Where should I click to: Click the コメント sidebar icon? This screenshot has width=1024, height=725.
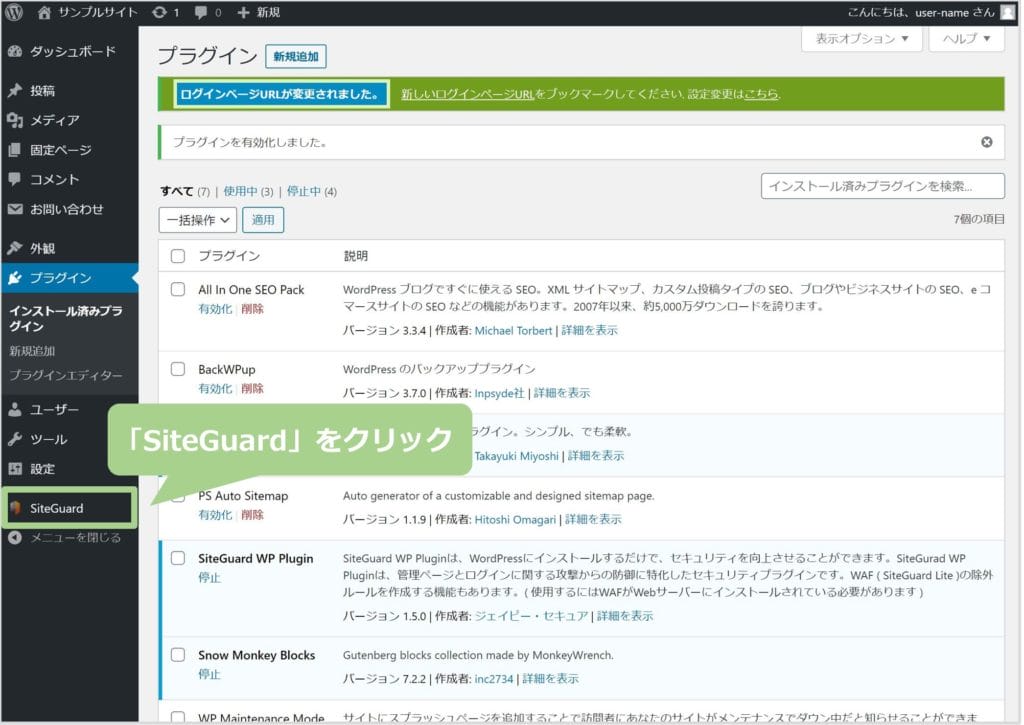tap(15, 179)
